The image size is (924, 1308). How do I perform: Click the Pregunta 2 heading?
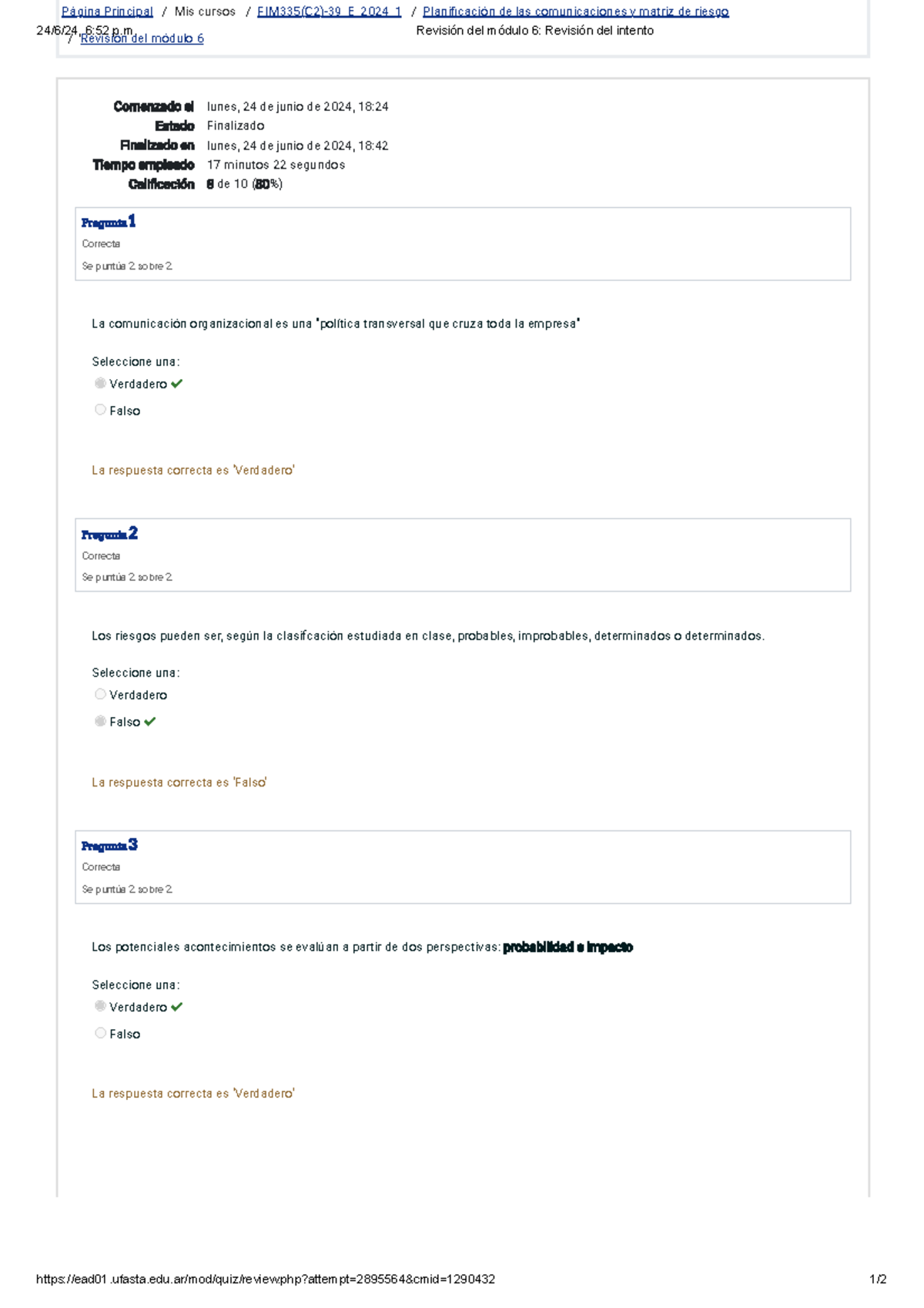point(109,534)
